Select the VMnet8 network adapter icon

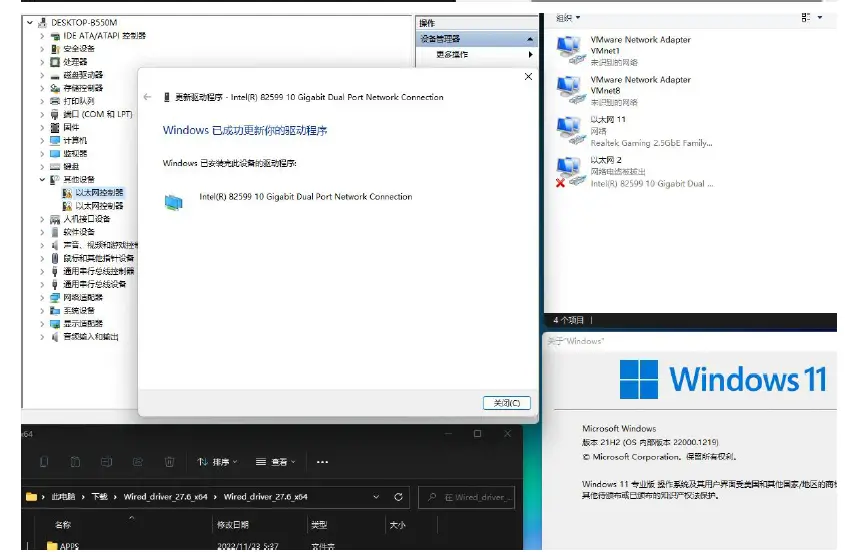click(x=569, y=87)
